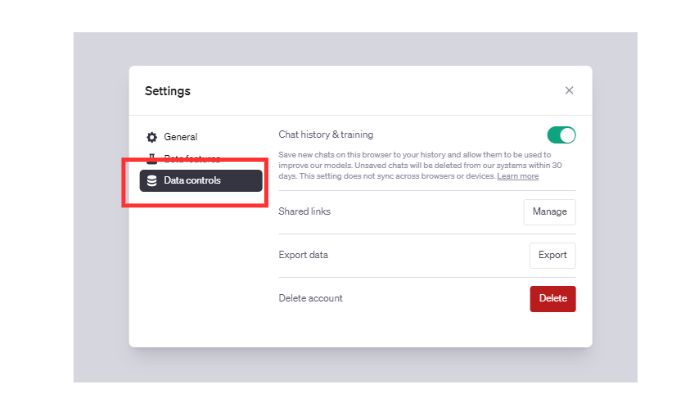Click the chat history description paragraph
Screen dimensions: 686x416
(410, 165)
